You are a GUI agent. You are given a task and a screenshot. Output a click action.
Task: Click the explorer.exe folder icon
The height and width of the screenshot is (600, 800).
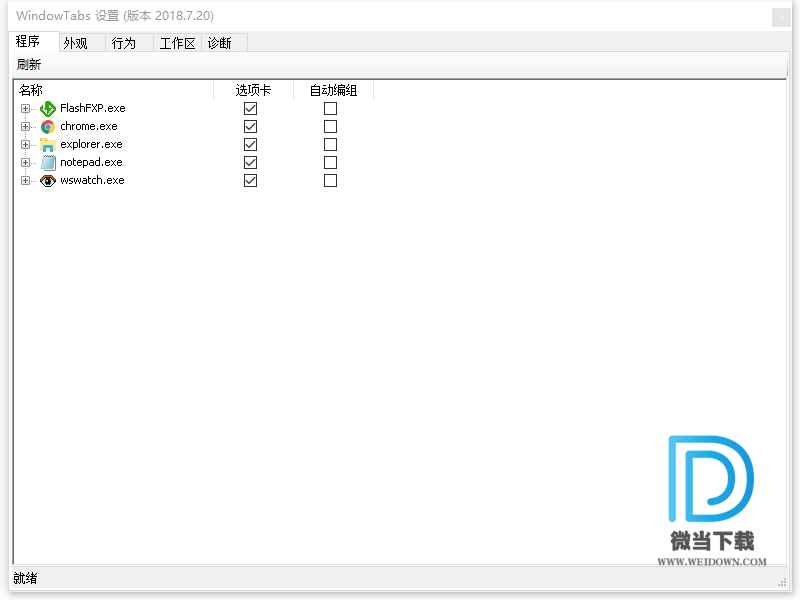coord(48,145)
